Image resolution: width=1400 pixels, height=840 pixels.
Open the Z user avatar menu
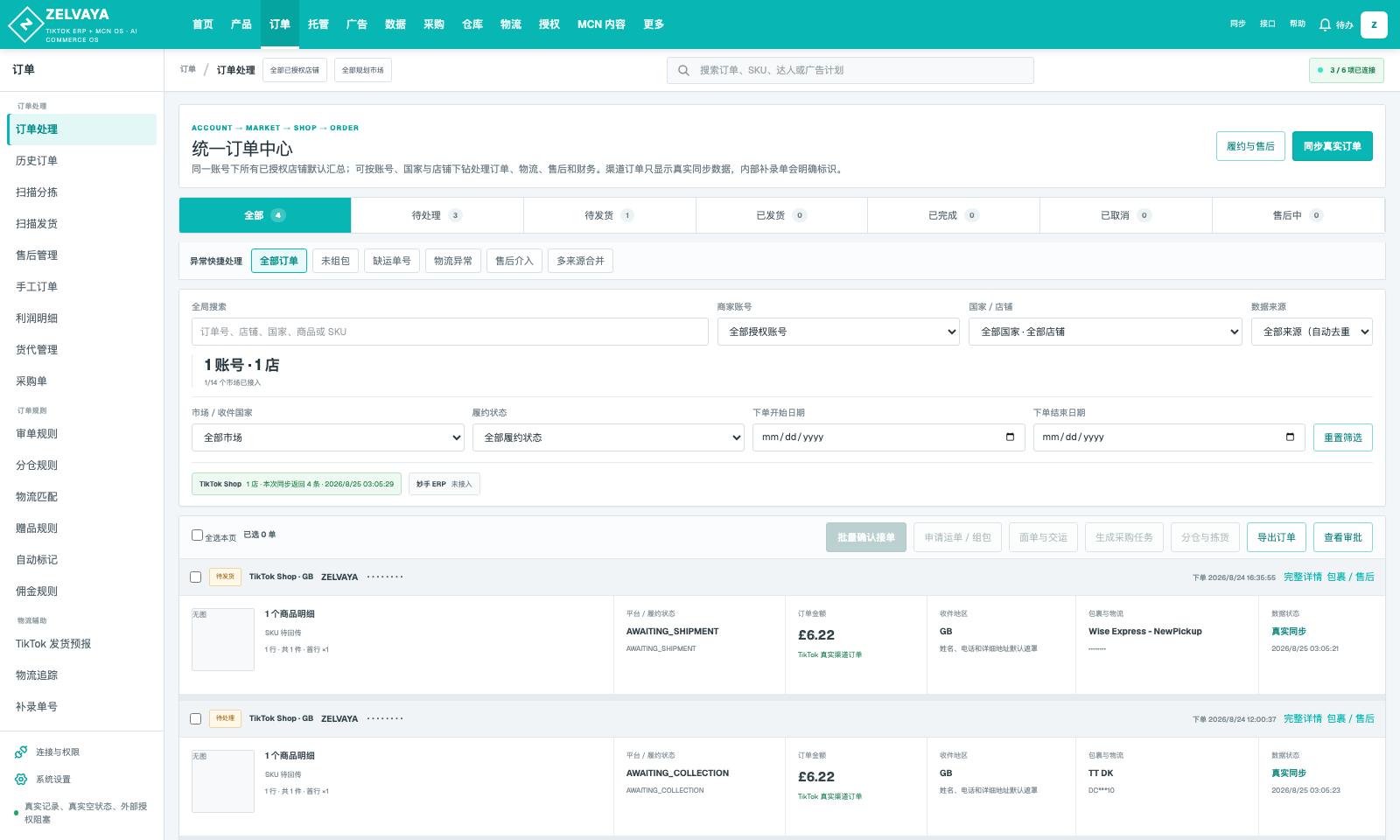coord(1374,24)
